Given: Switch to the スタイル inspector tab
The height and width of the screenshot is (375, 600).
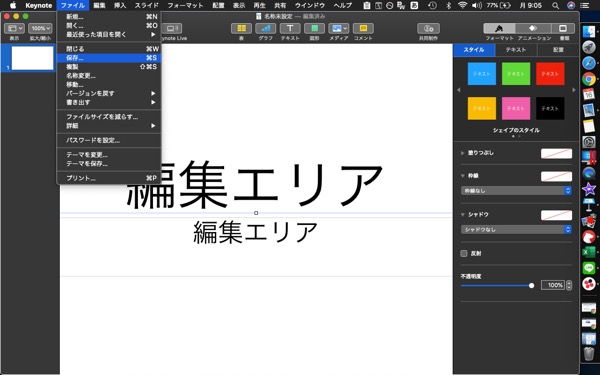Looking at the screenshot, I should pyautogui.click(x=474, y=50).
